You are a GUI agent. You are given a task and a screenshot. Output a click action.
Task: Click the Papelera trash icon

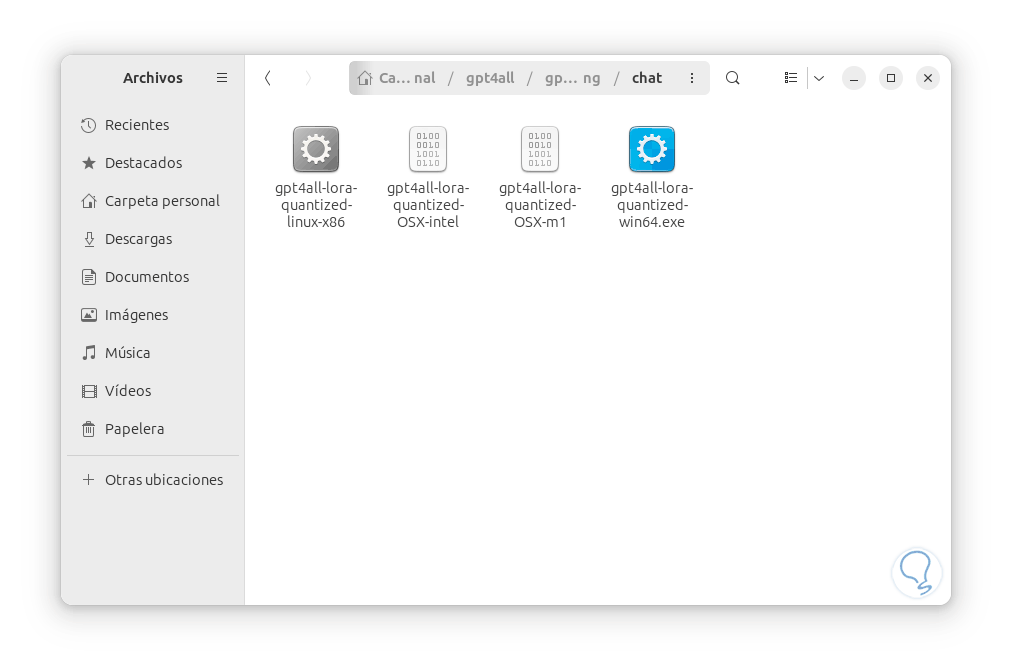(x=88, y=429)
